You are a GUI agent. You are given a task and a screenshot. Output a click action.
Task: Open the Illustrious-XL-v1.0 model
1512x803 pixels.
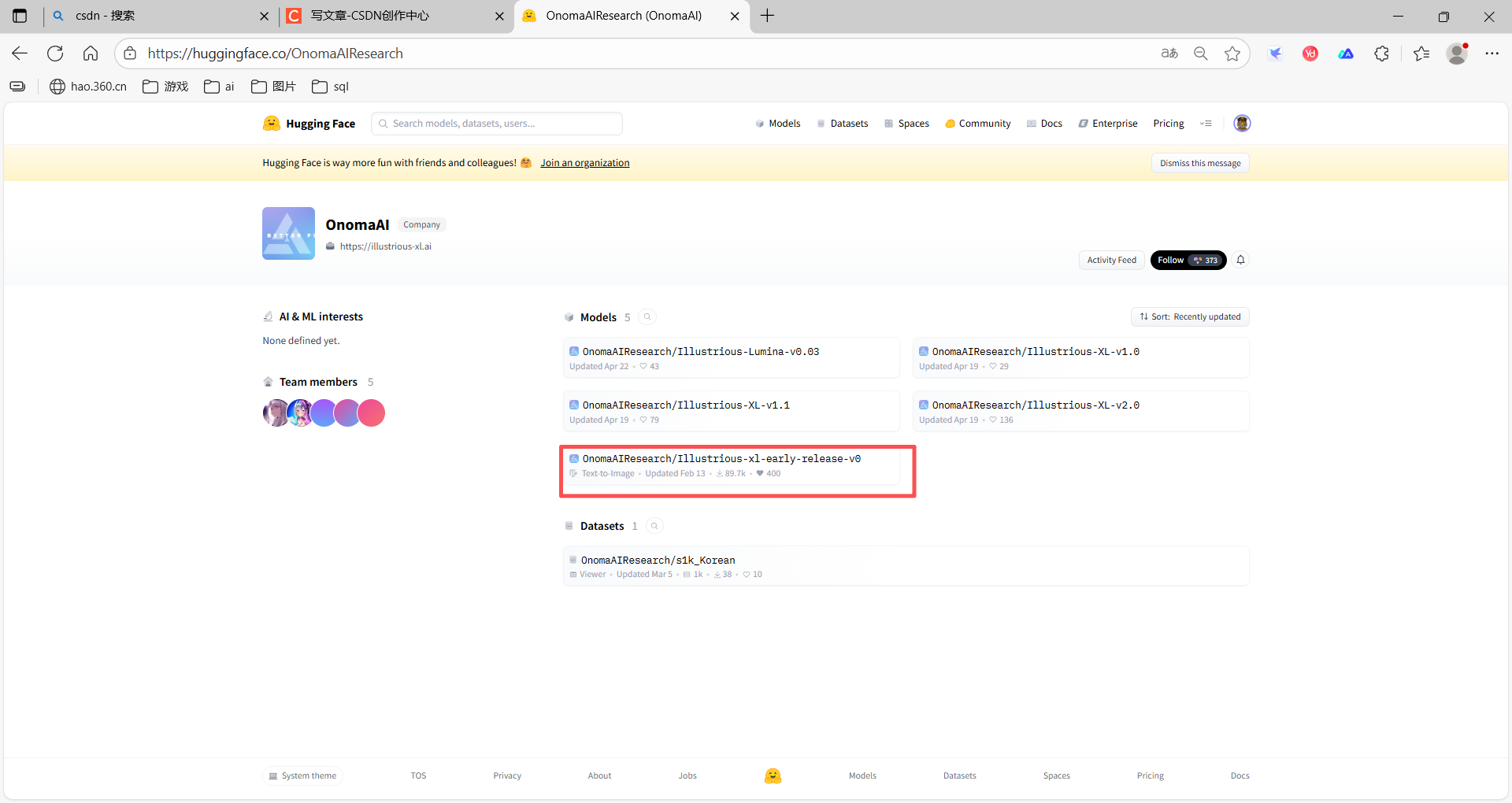1081,358
